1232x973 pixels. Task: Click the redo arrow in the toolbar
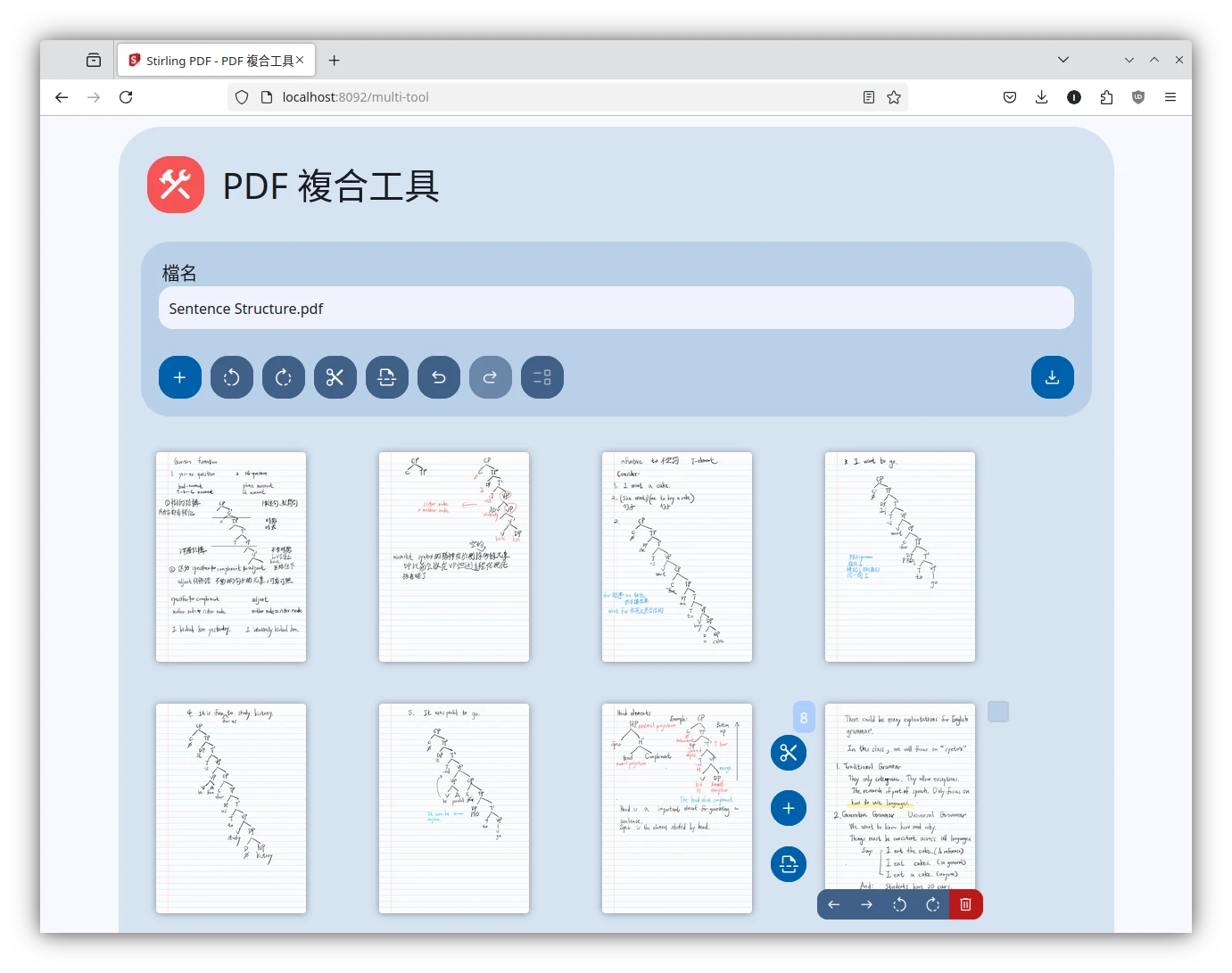pyautogui.click(x=491, y=377)
